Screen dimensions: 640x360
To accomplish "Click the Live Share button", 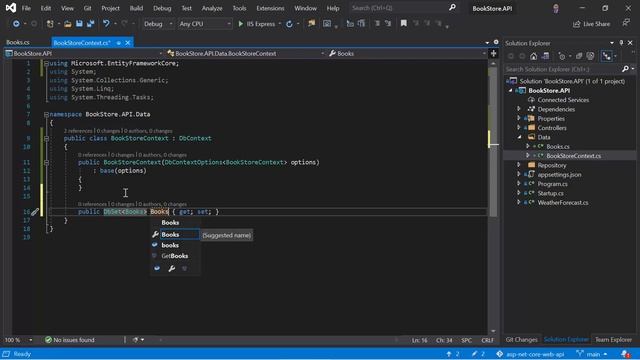I will (591, 24).
